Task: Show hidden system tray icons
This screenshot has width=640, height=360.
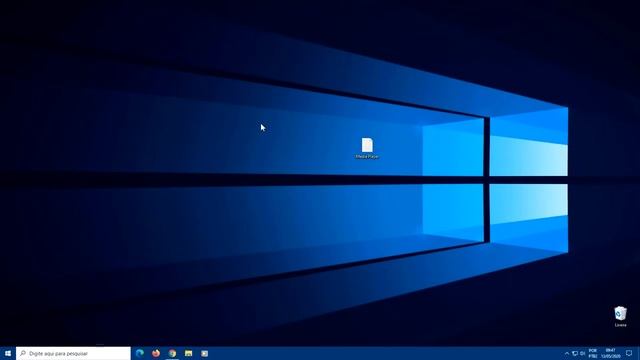Action: (x=567, y=353)
